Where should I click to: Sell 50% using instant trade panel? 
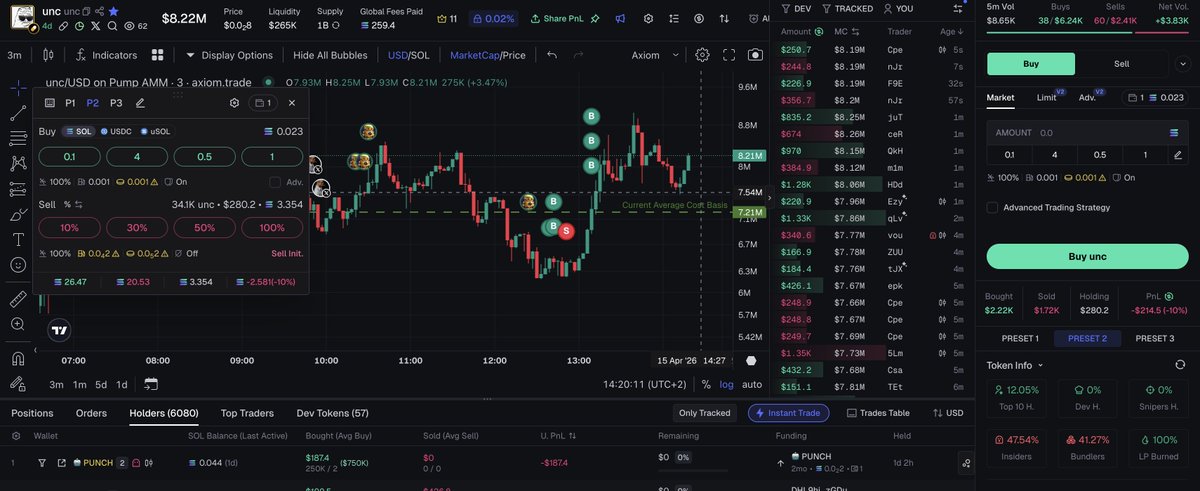[204, 227]
